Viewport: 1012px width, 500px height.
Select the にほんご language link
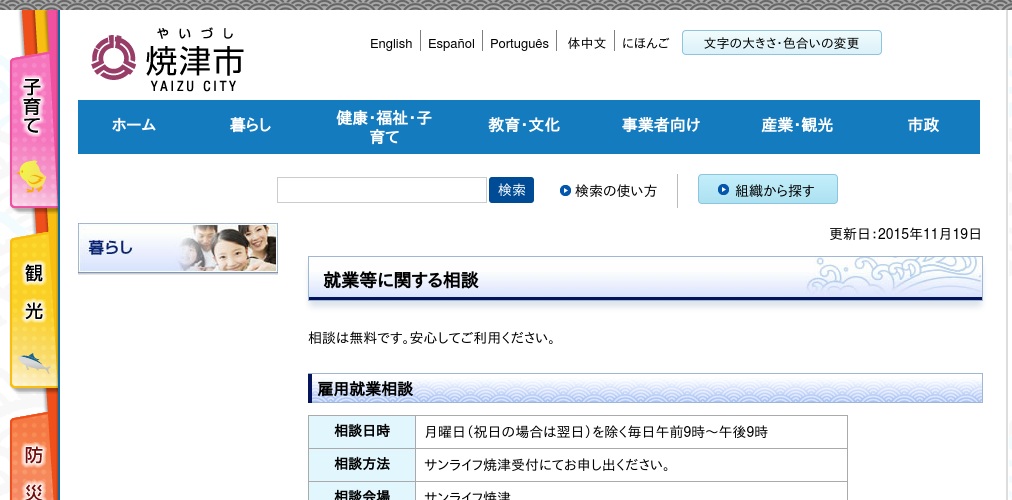[645, 43]
